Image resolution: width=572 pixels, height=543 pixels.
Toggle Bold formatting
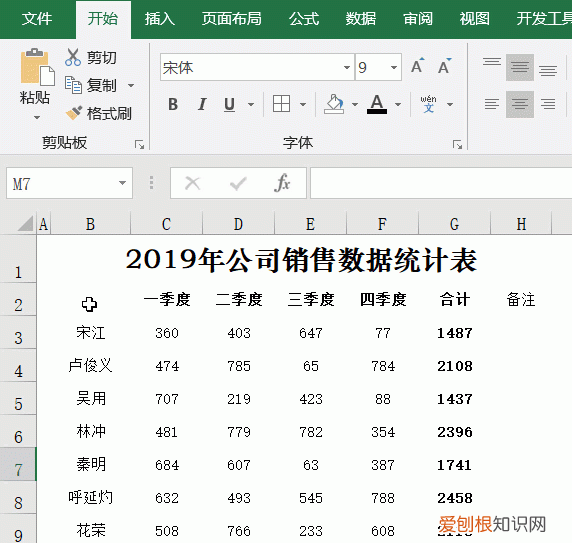(173, 104)
